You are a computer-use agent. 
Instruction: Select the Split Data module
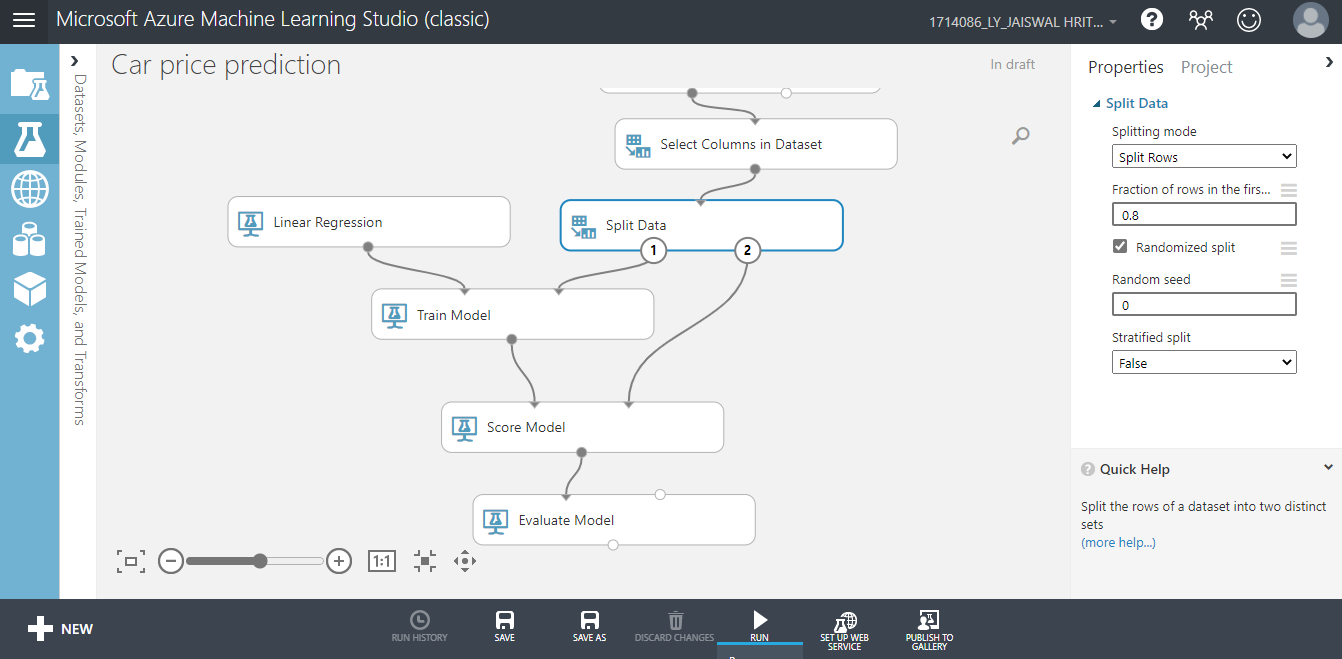pyautogui.click(x=701, y=225)
